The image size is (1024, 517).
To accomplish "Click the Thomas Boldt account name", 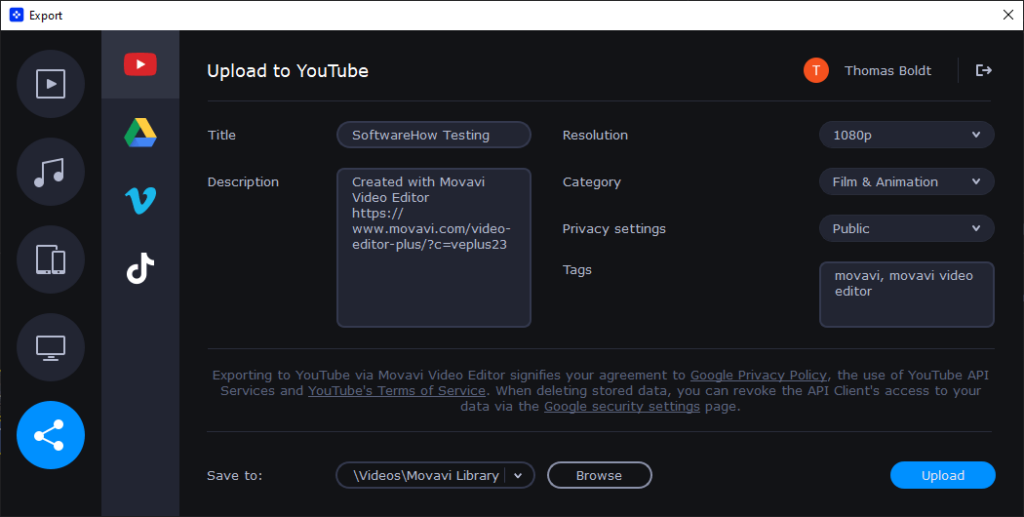I will tap(888, 70).
